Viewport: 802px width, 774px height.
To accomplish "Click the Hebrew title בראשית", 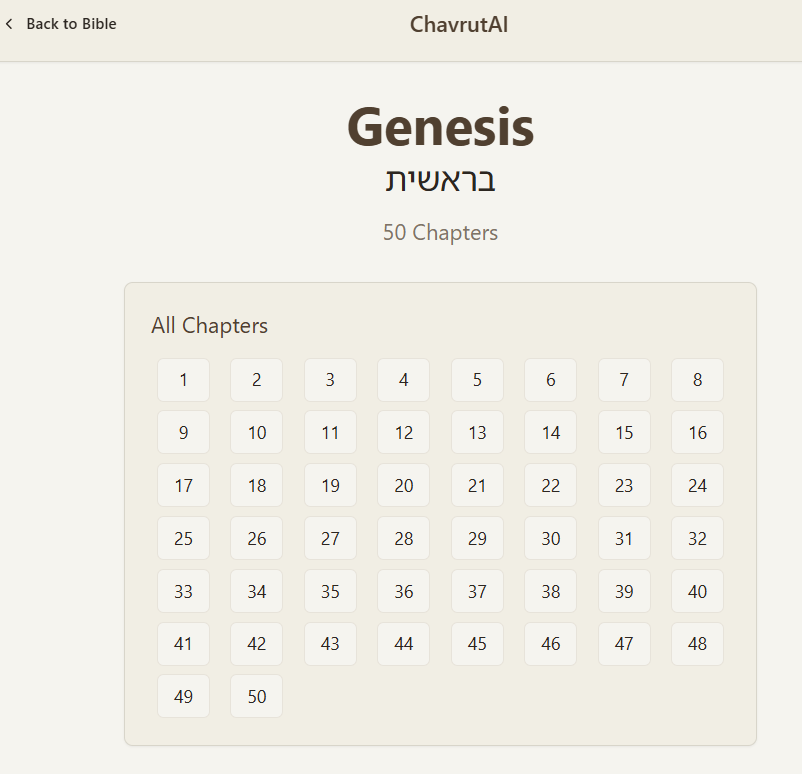I will tap(440, 180).
